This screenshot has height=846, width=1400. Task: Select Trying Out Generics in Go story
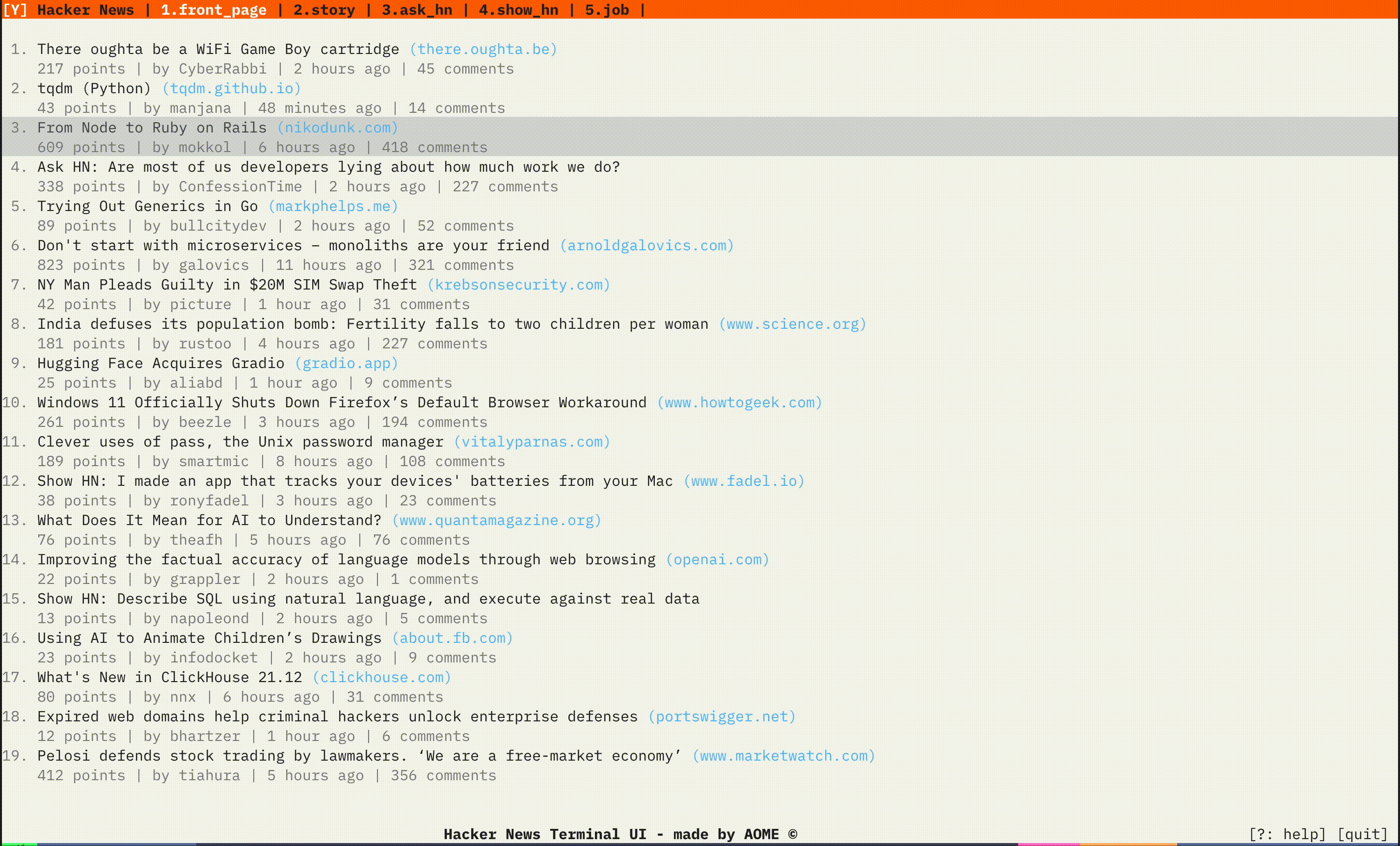(147, 206)
